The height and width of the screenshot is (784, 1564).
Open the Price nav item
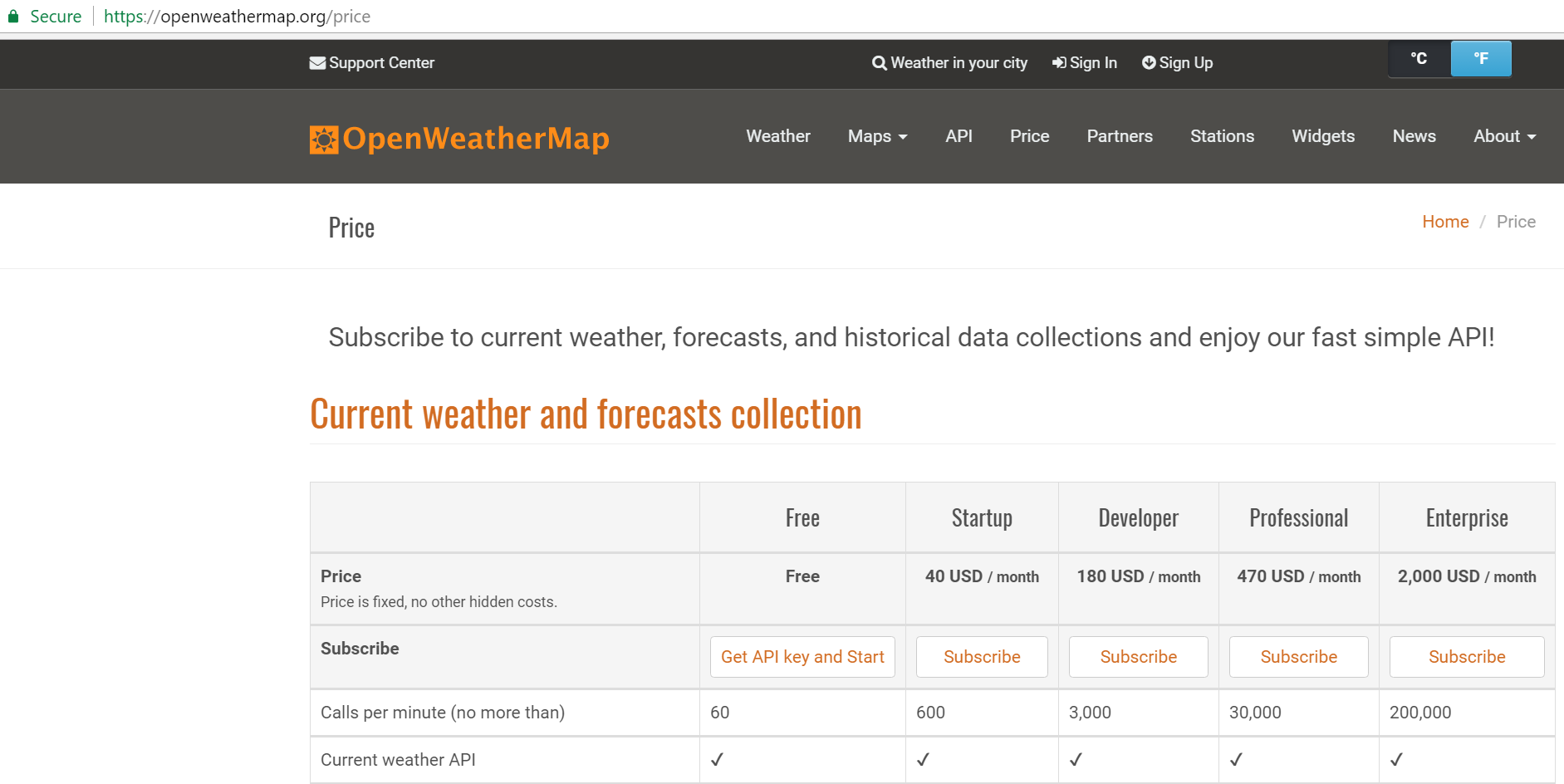point(1030,136)
